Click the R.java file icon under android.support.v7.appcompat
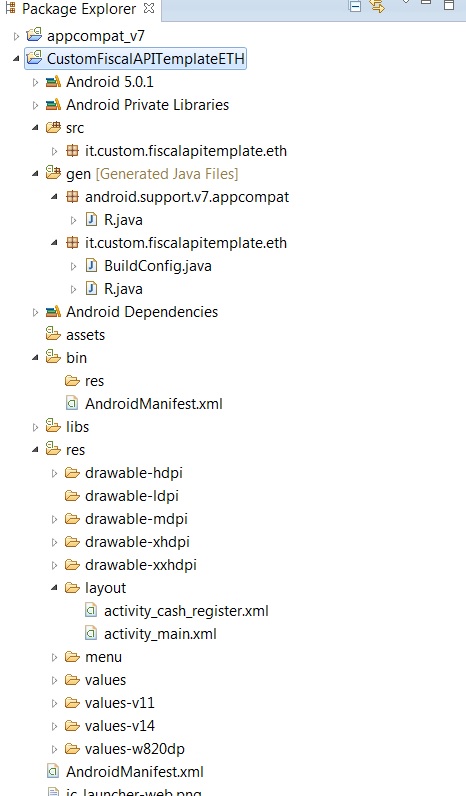This screenshot has height=796, width=466. (91, 220)
